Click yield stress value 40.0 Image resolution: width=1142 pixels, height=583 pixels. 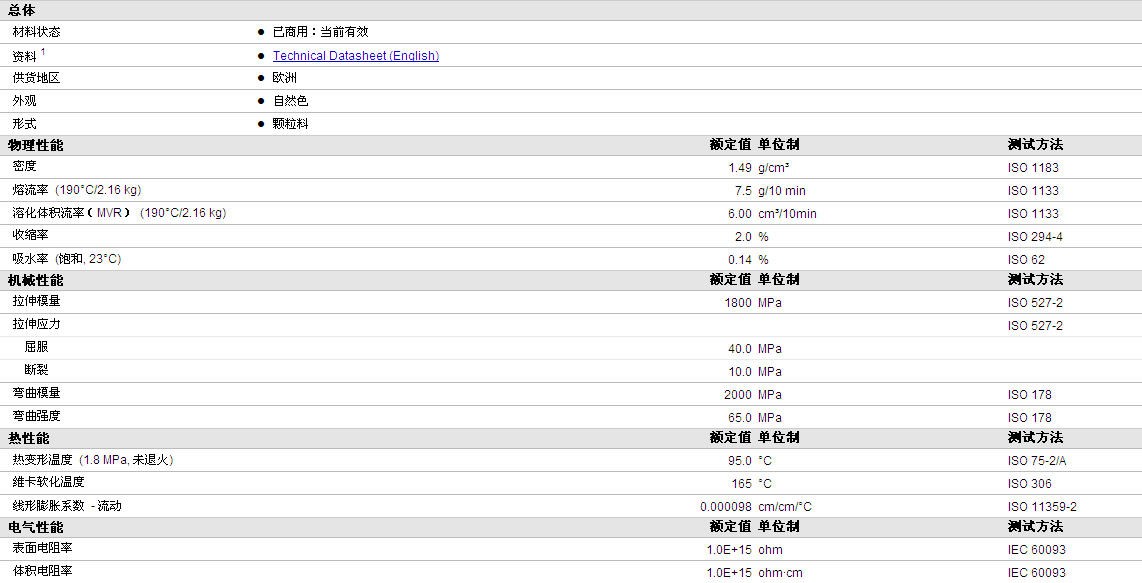click(740, 349)
